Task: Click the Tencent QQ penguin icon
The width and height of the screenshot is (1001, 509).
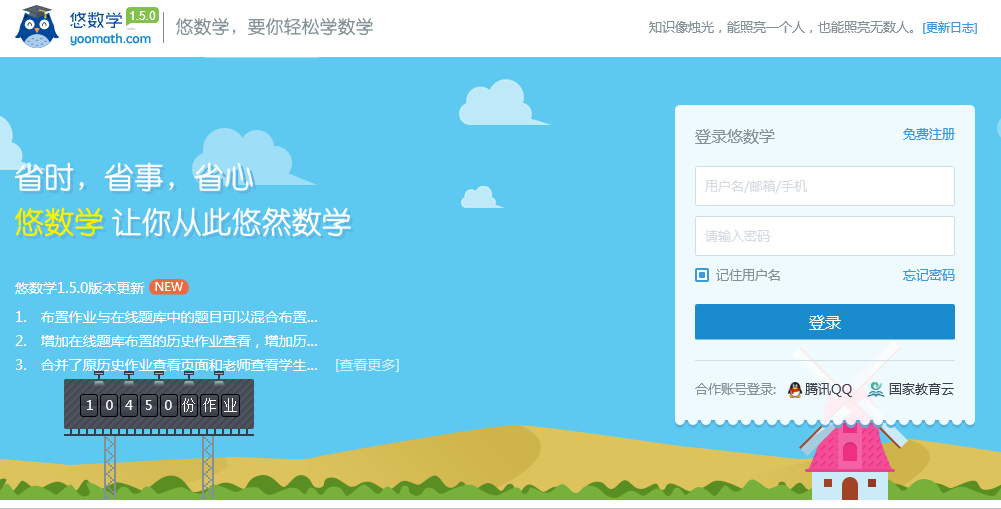Action: 795,389
